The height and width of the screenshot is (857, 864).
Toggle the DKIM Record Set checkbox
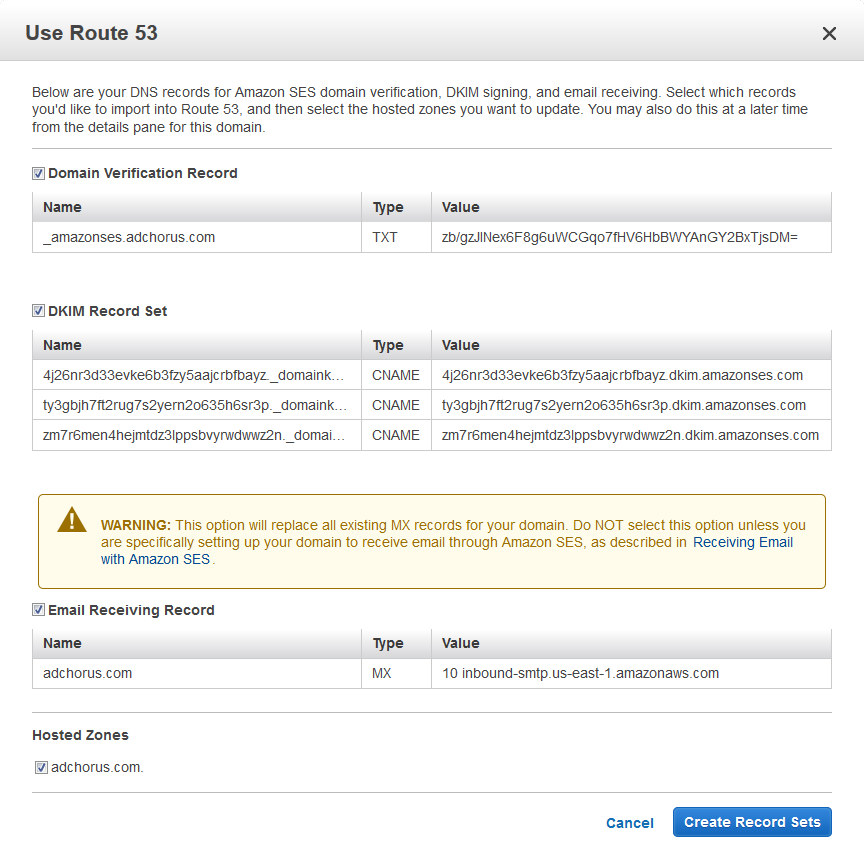(x=39, y=311)
